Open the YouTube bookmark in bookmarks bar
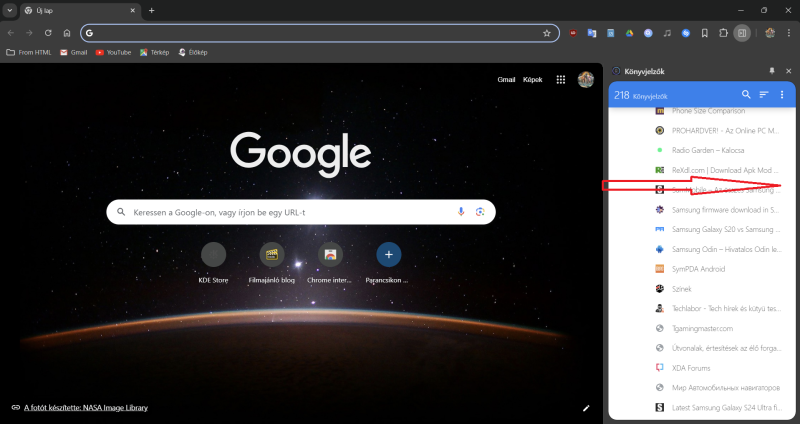The width and height of the screenshot is (800, 424). point(113,52)
